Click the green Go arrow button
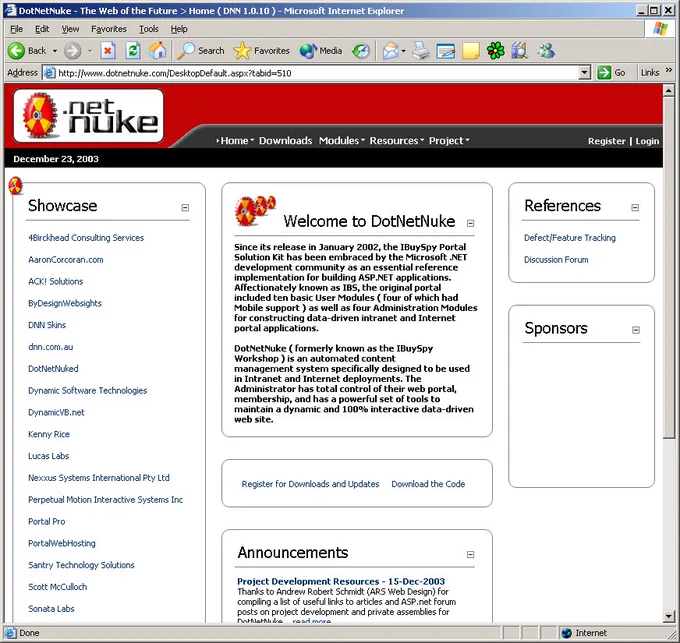680x643 pixels. pos(604,72)
